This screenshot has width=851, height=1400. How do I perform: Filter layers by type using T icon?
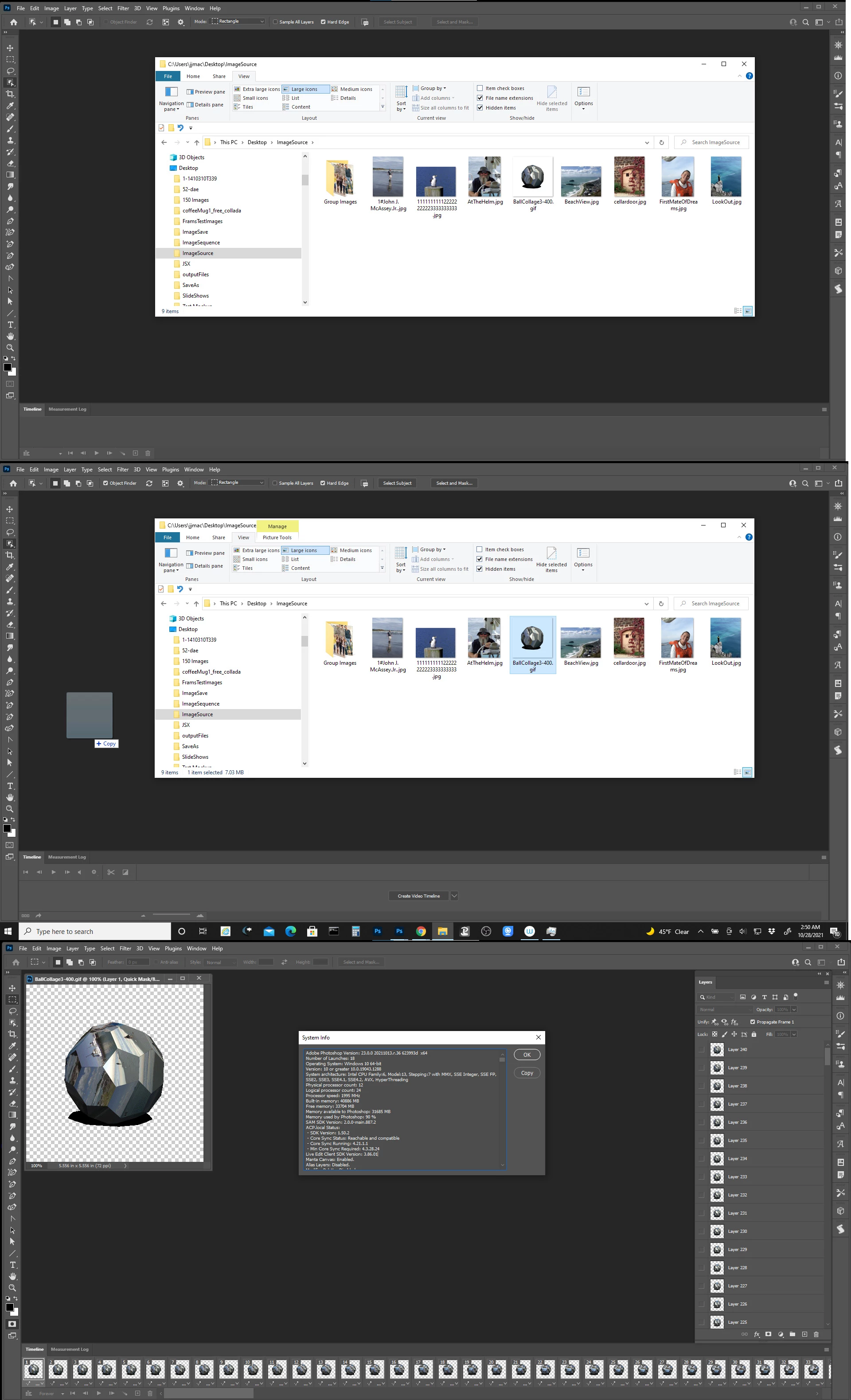[764, 997]
